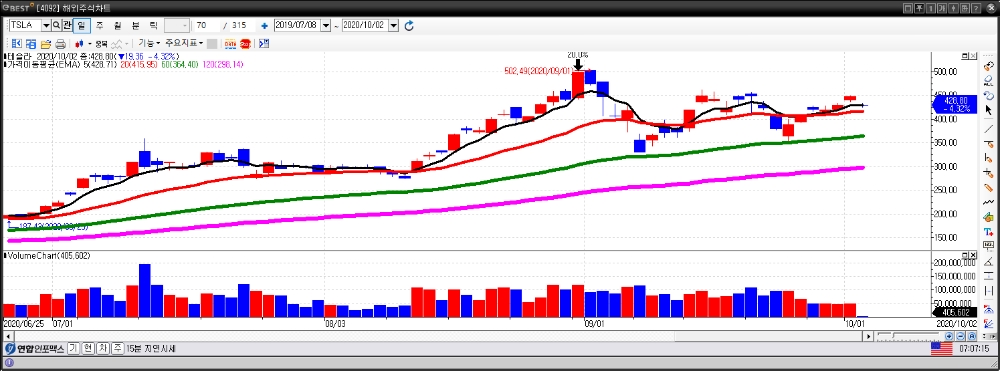This screenshot has height=371, width=1000.
Task: Select the trend line drawing tool
Action: click(989, 128)
